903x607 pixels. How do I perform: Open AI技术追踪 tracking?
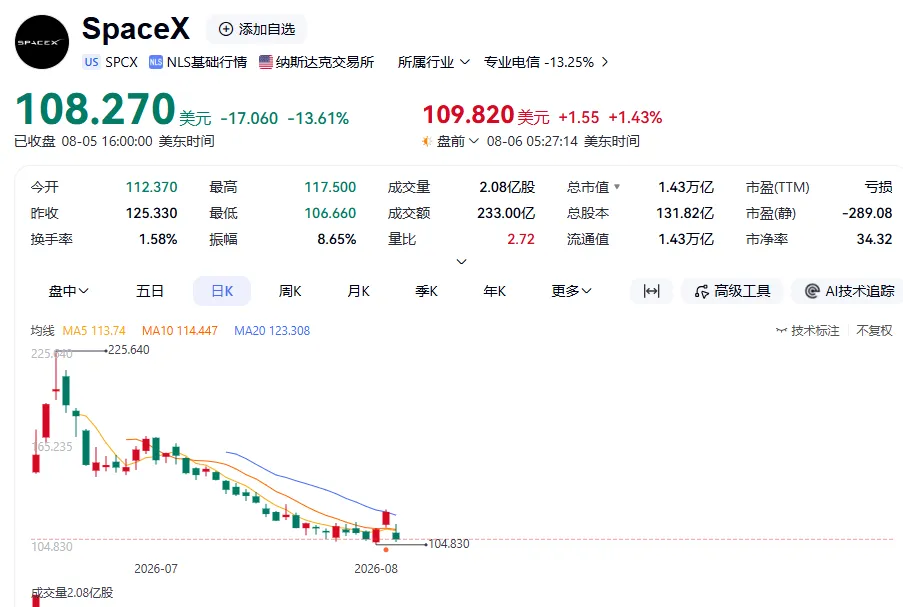pyautogui.click(x=848, y=291)
